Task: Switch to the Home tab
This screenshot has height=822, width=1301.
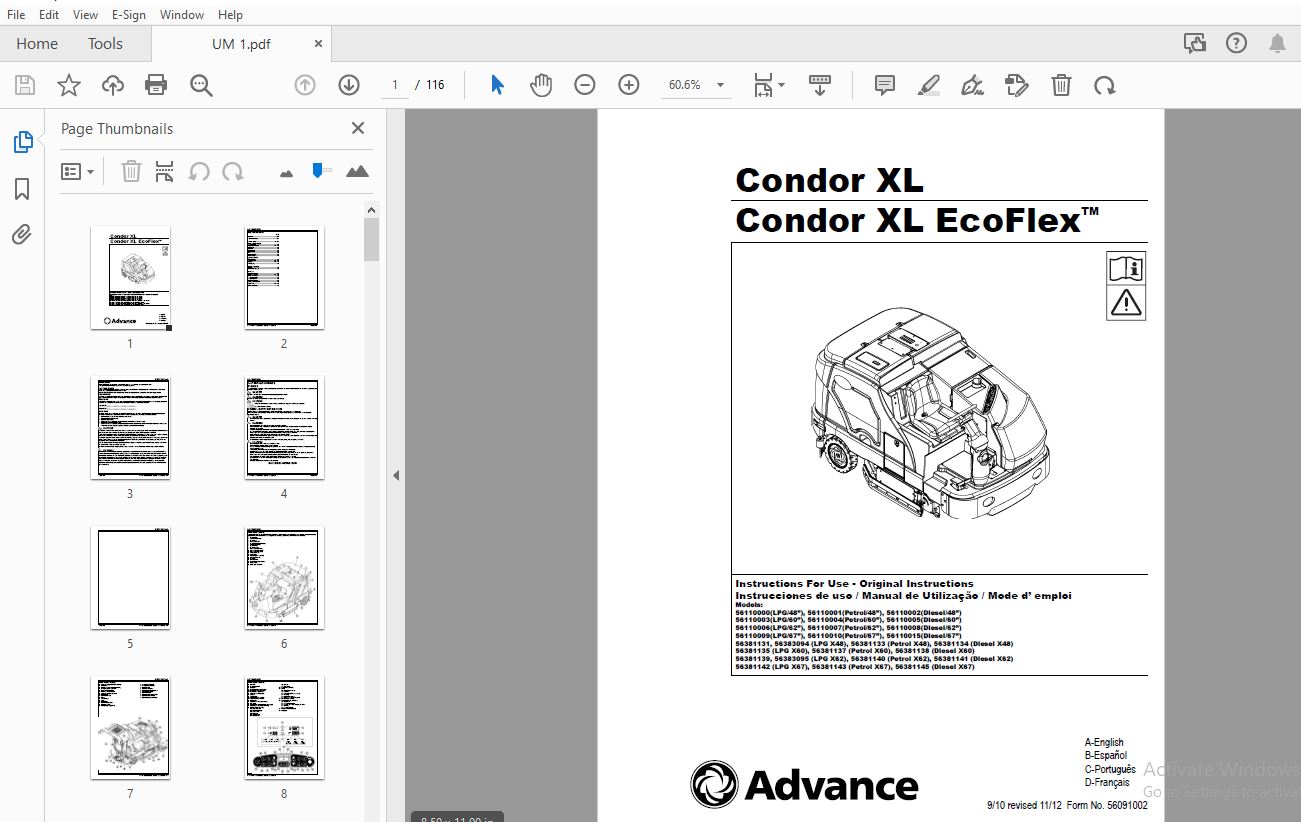Action: pos(37,44)
